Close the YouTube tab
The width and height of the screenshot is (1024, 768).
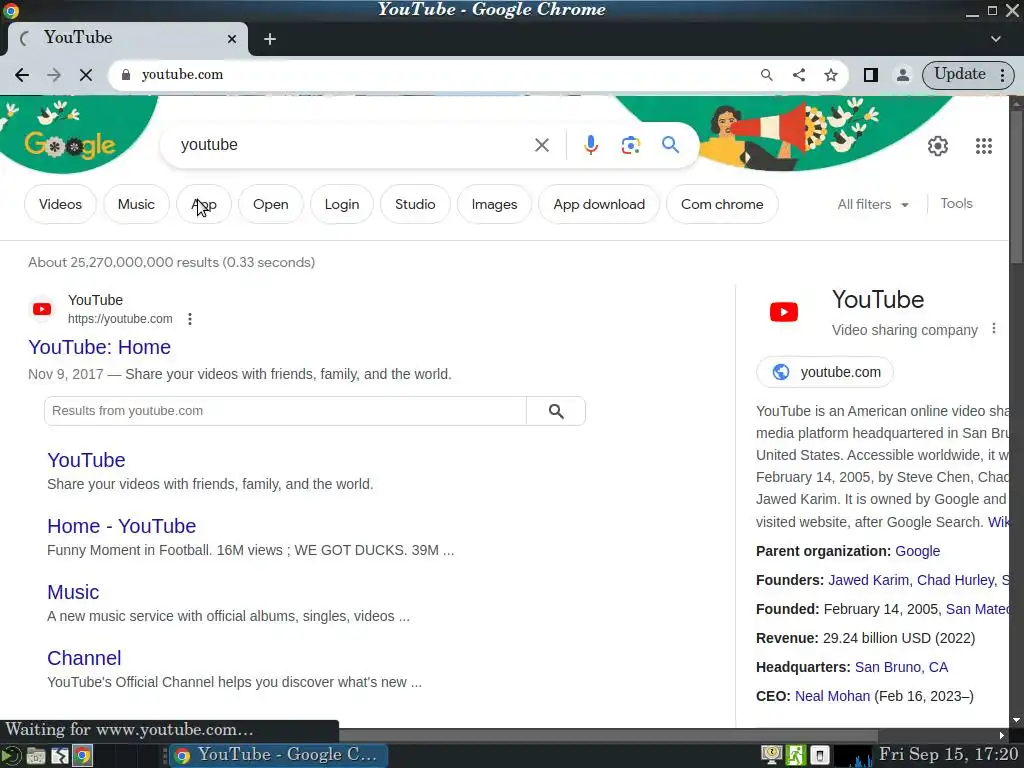click(x=231, y=39)
